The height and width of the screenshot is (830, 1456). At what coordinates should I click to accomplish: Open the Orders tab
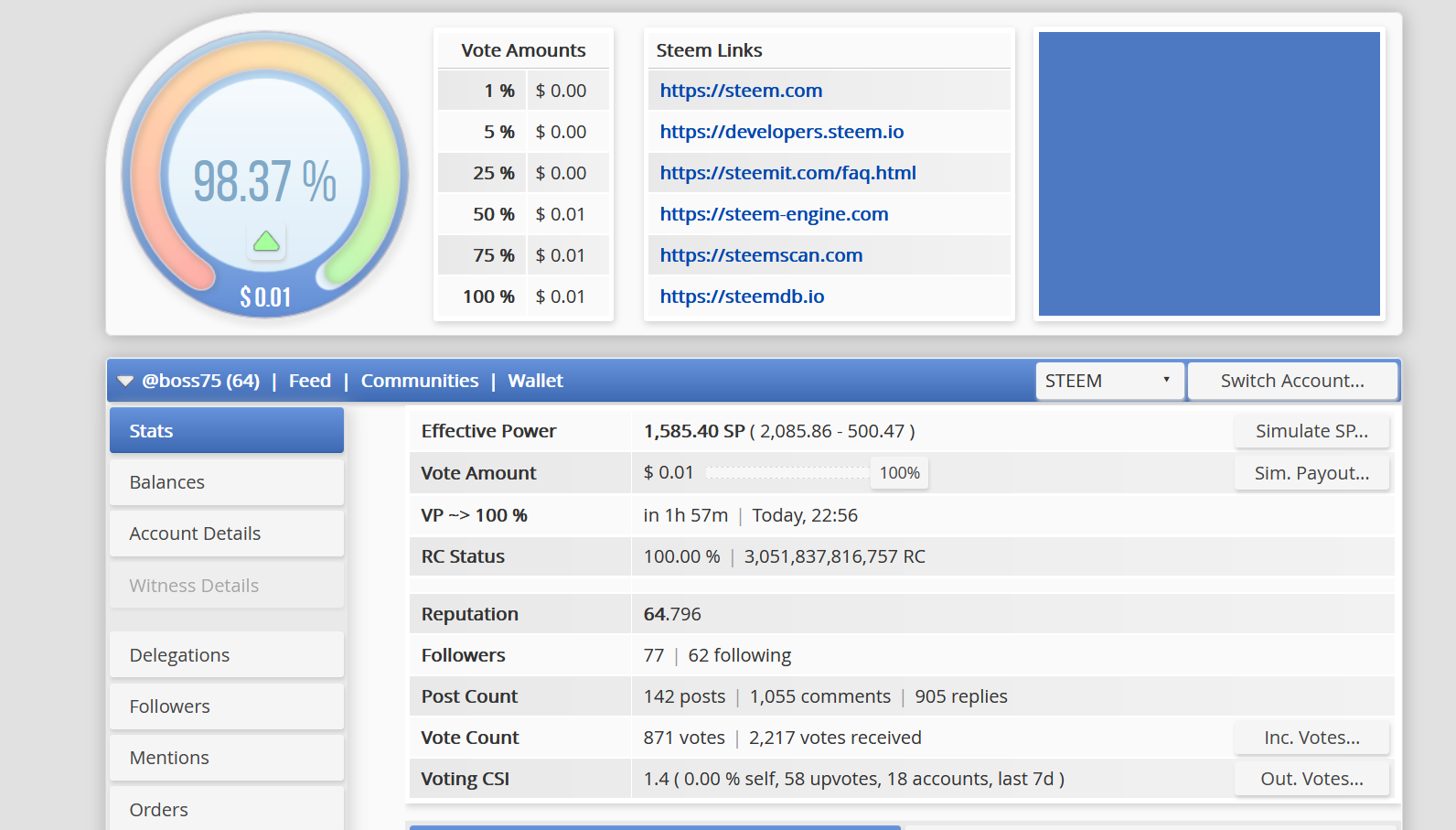tap(227, 809)
